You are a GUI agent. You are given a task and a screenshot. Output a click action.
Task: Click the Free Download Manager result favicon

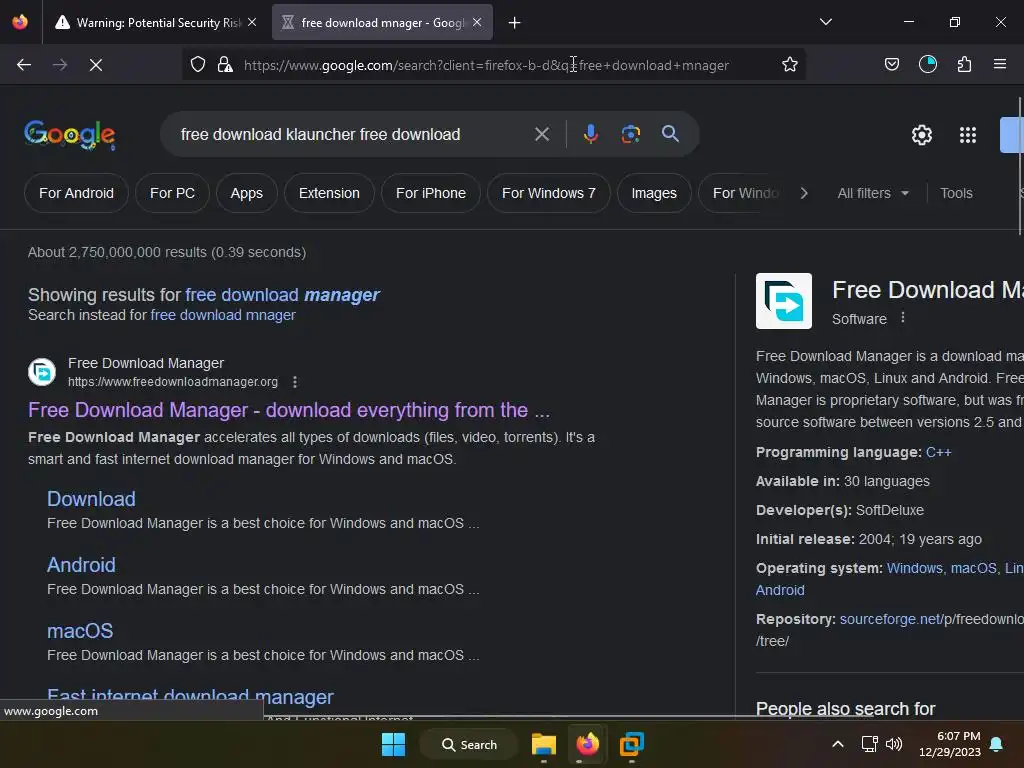click(42, 372)
